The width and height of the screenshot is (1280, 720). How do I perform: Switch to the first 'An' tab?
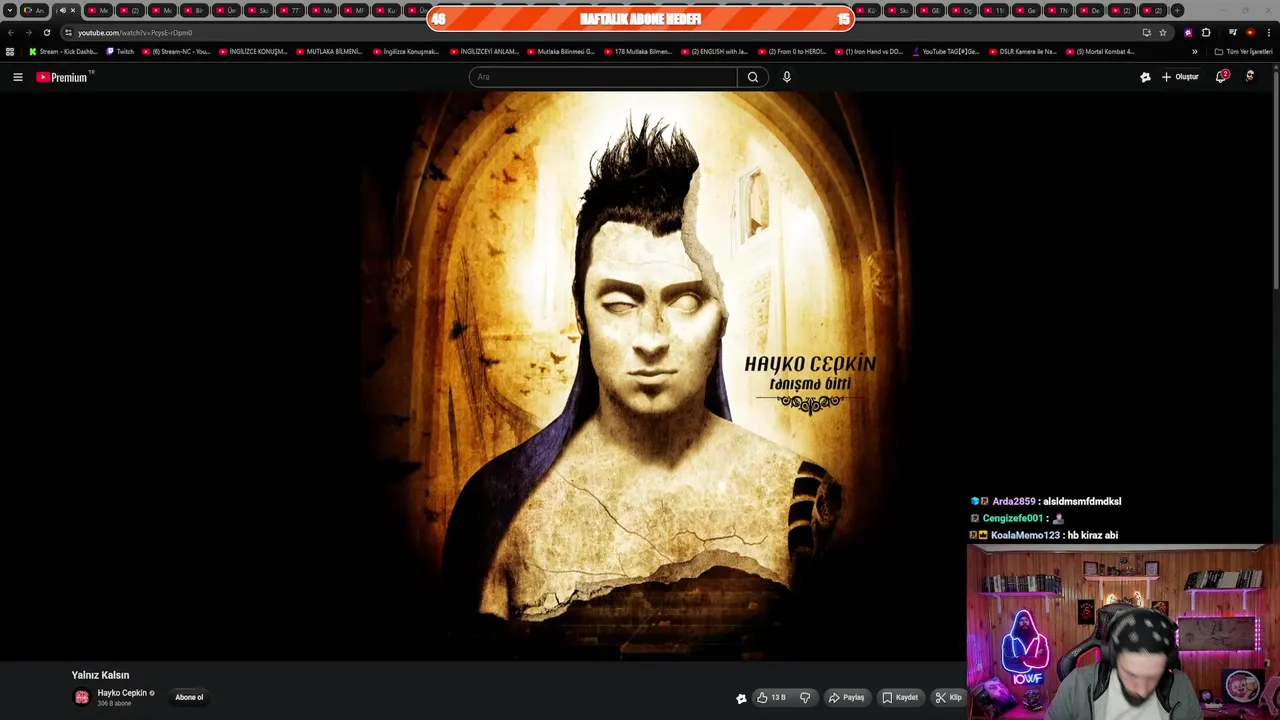click(35, 10)
